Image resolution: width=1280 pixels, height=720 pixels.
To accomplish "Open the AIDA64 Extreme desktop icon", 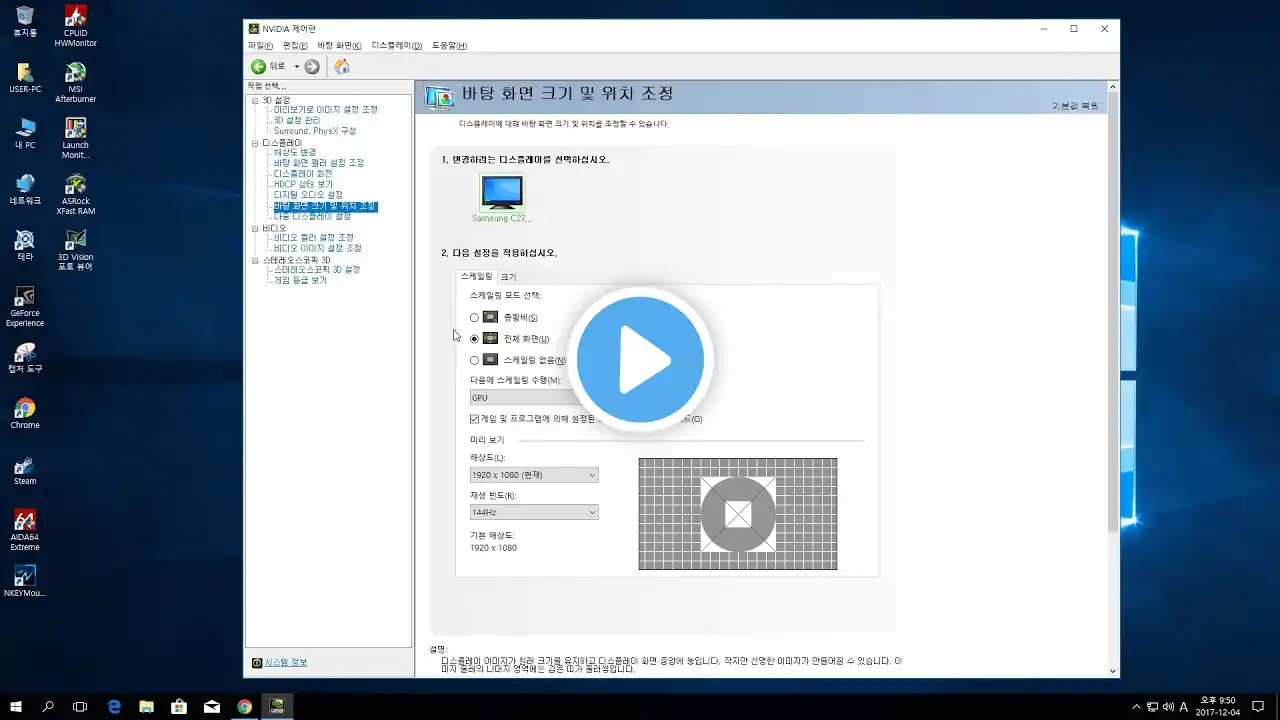I will (25, 530).
